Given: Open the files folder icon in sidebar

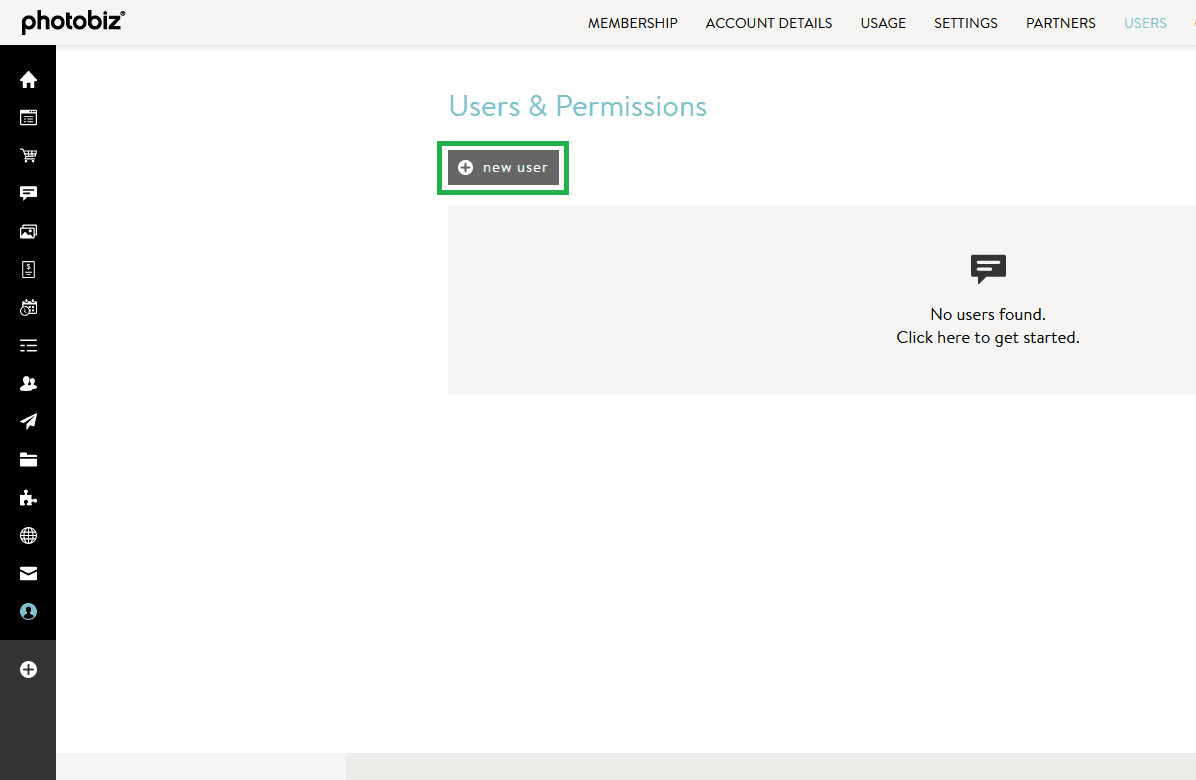Looking at the screenshot, I should click(x=28, y=459).
